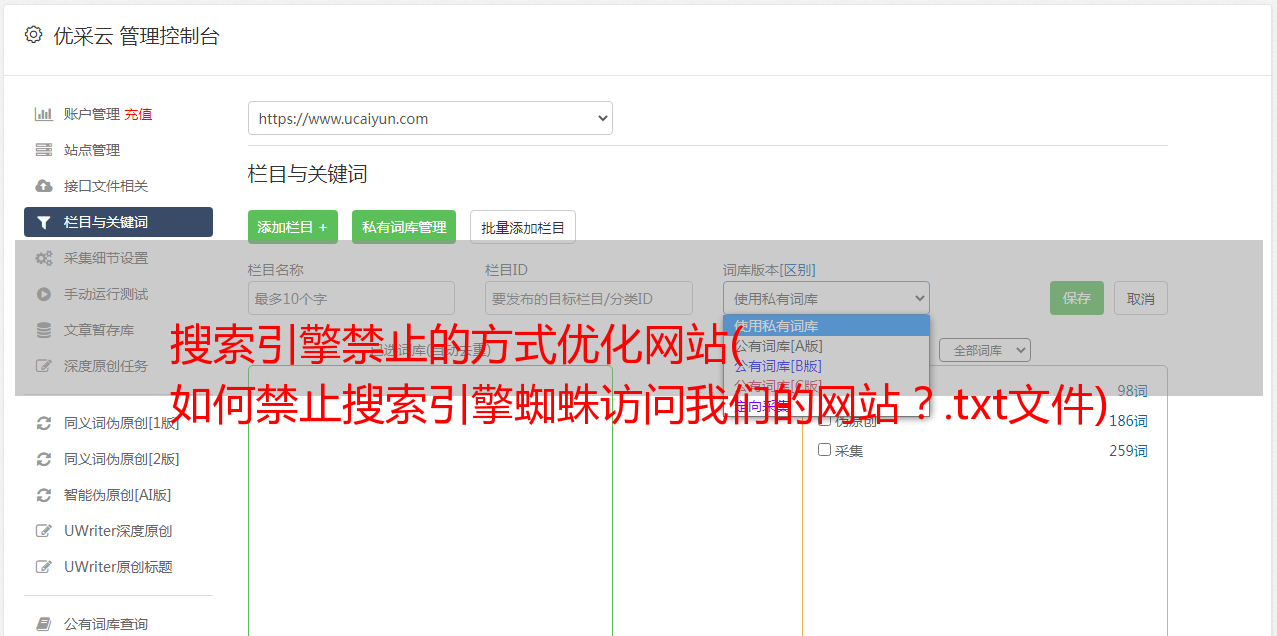The height and width of the screenshot is (636, 1277).
Task: Check the 伪原创 keyword checkbox
Action: (825, 420)
